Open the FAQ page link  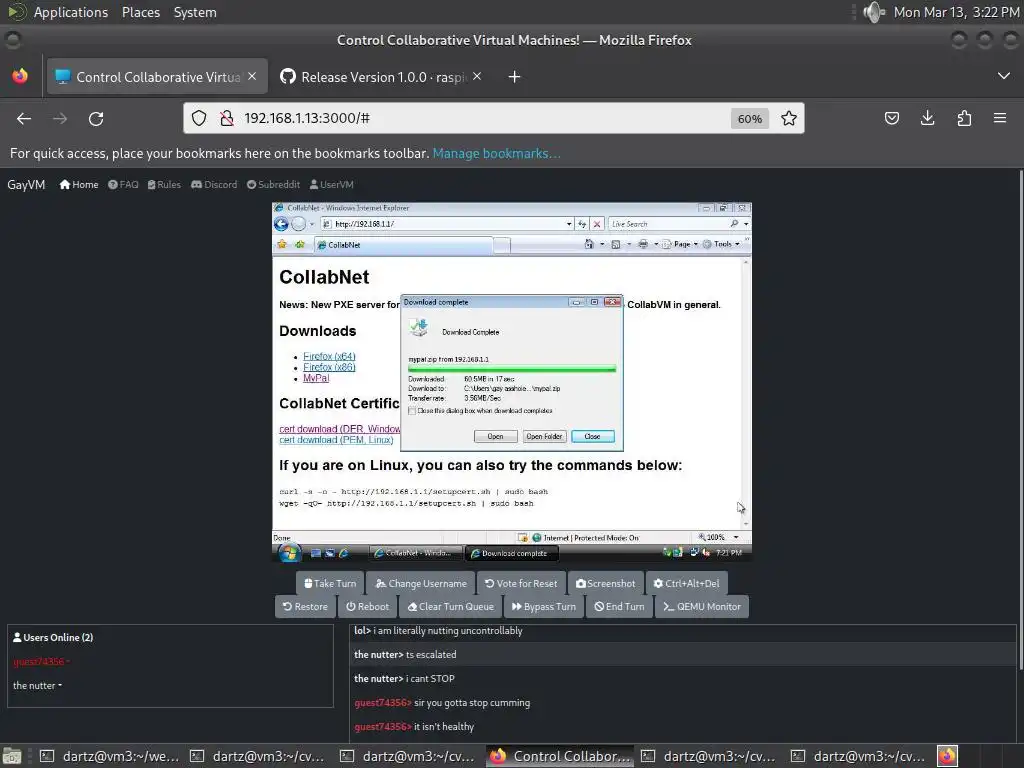[123, 185]
